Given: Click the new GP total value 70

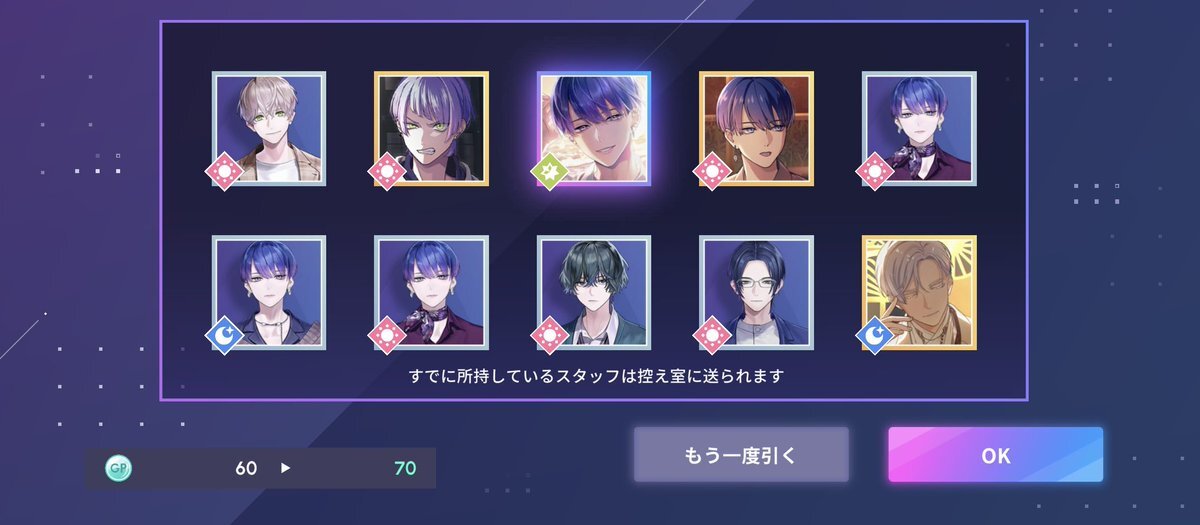Looking at the screenshot, I should [405, 468].
